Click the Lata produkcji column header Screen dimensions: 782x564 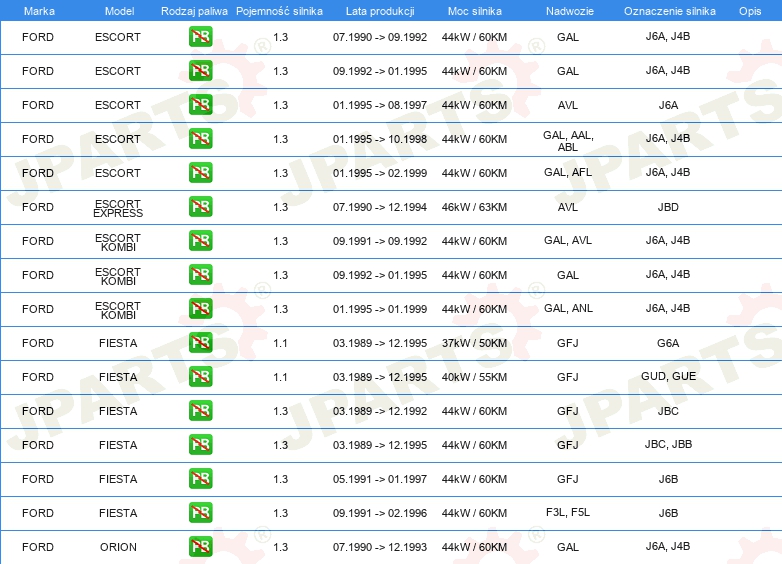point(380,11)
